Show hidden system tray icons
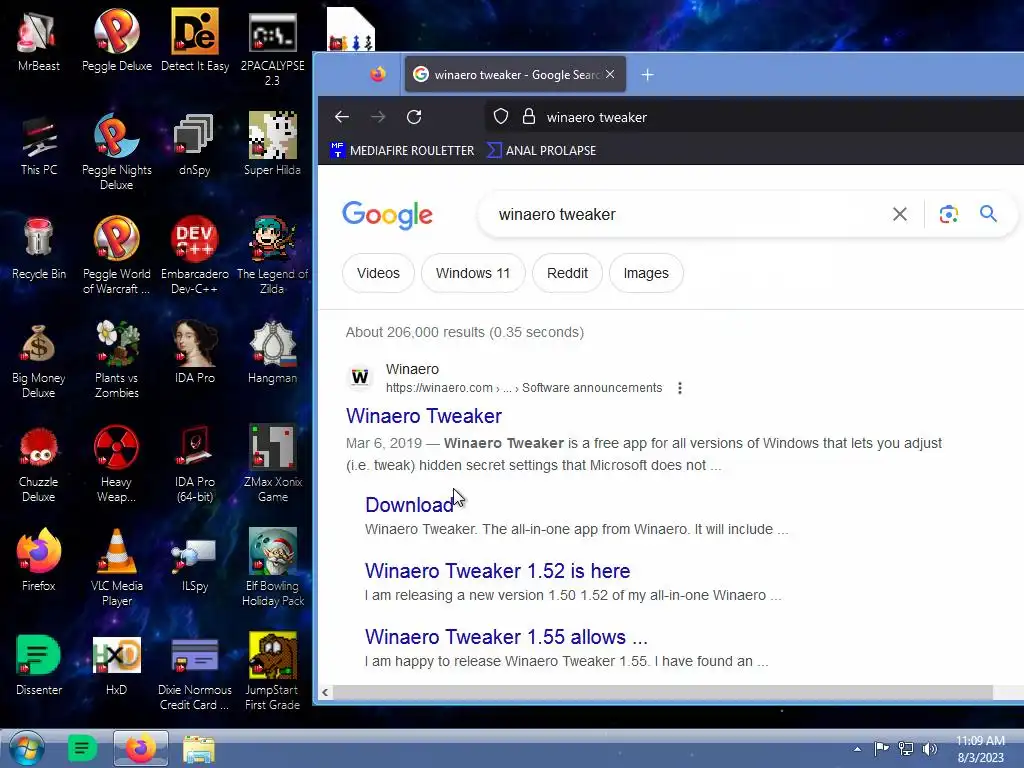This screenshot has width=1024, height=768. (857, 749)
